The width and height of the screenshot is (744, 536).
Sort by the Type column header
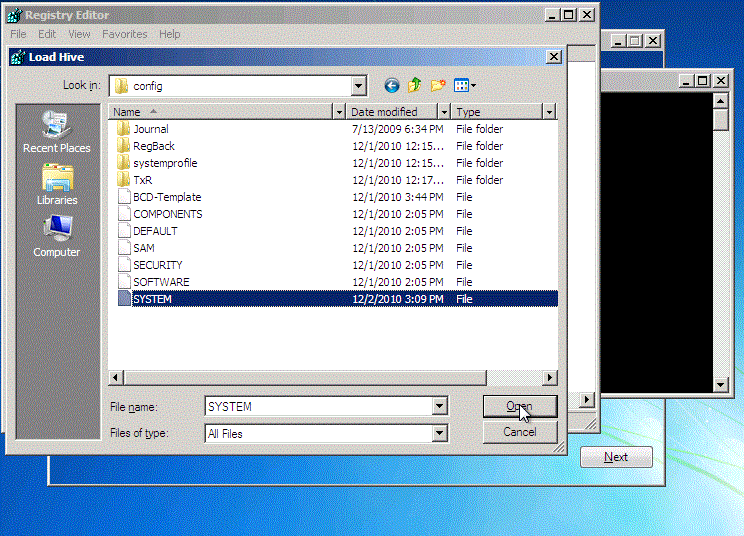497,112
